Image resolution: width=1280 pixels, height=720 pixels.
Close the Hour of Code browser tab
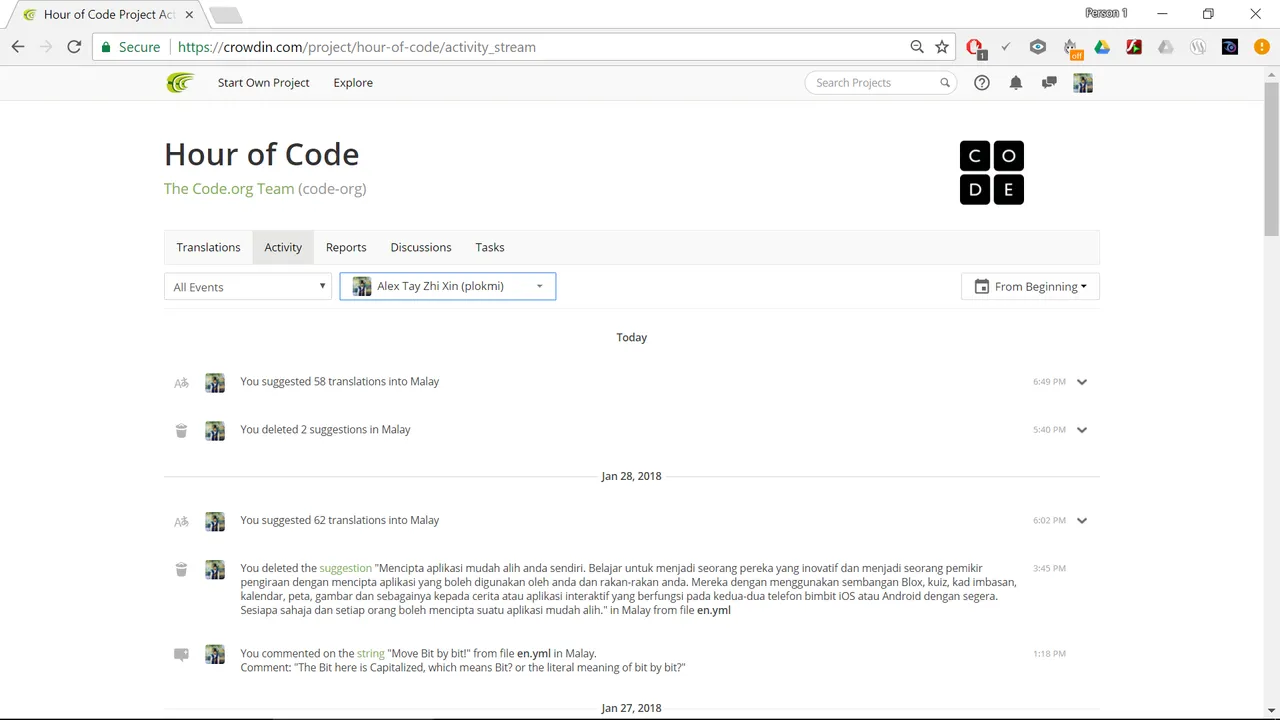pyautogui.click(x=189, y=15)
